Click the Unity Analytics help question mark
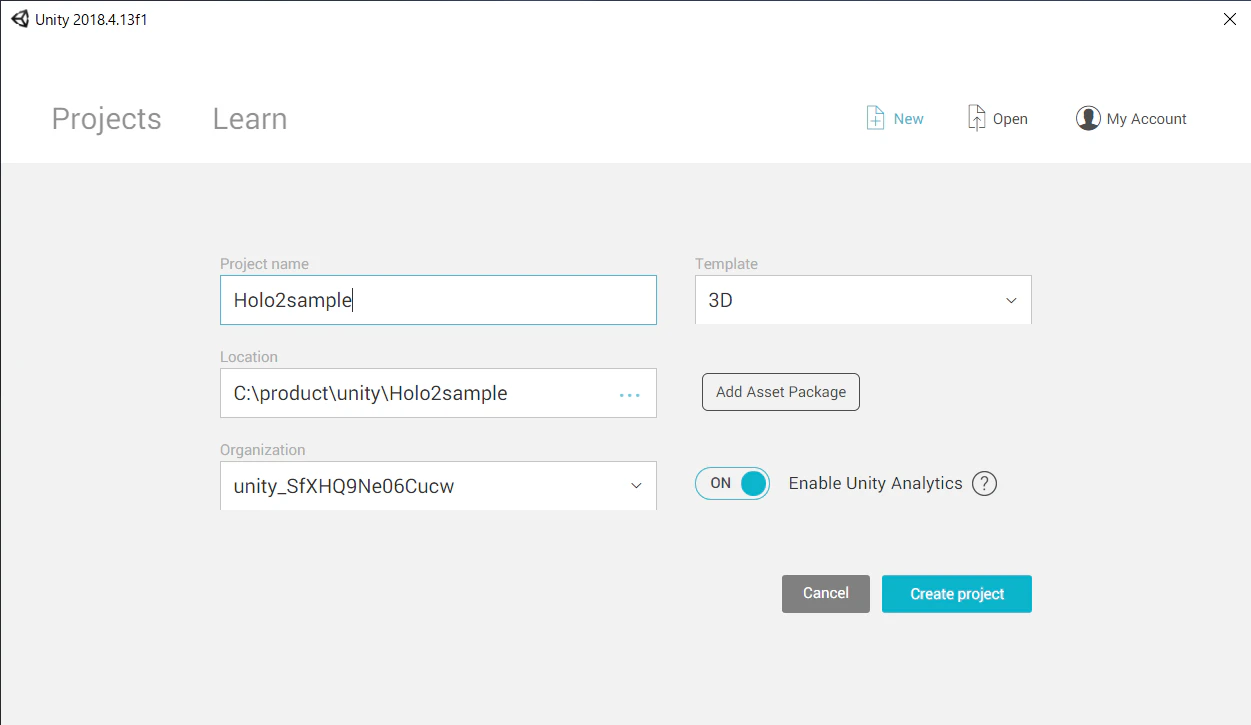Viewport: 1251px width, 725px height. coord(985,484)
